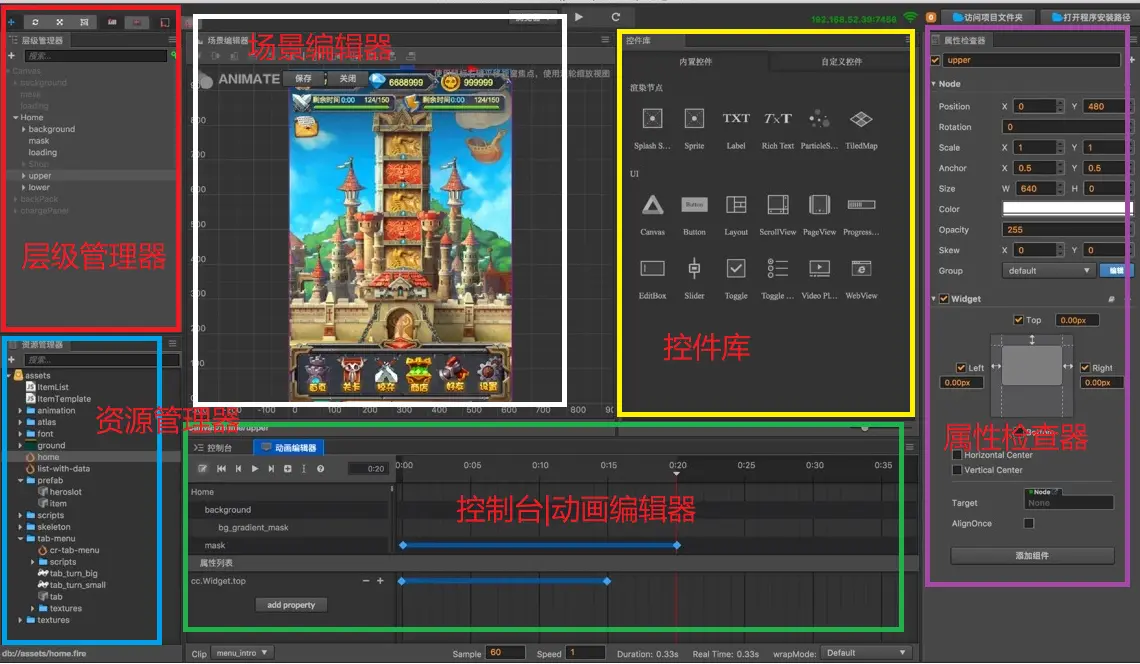Toggle the AlignOnce checkbox
The image size is (1140, 664).
[x=1029, y=523]
